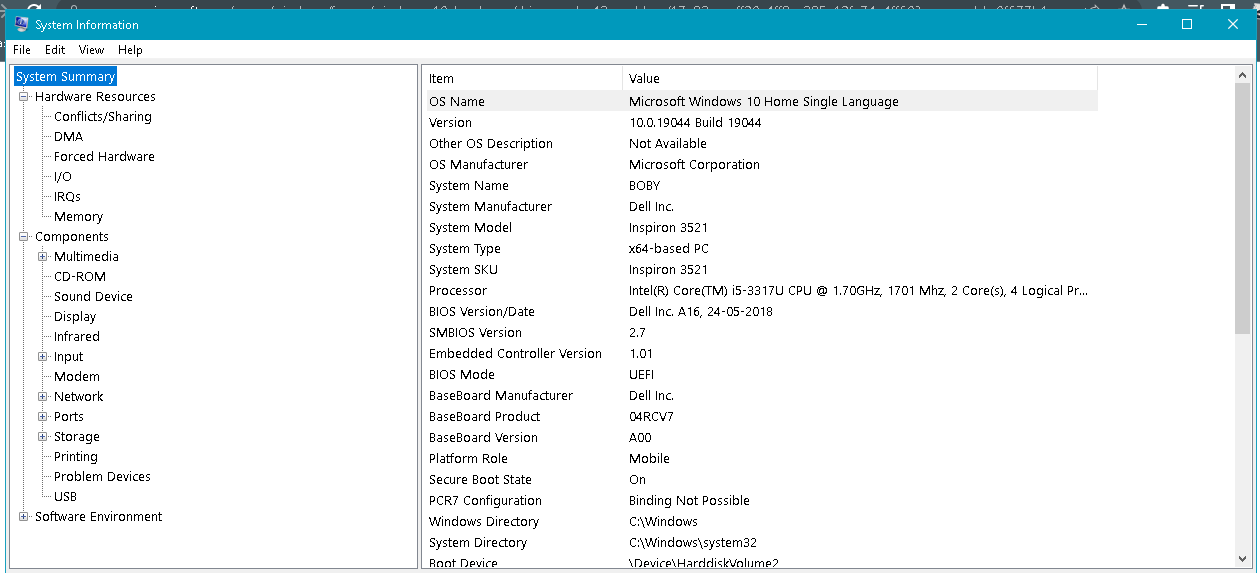Select DMA in the tree
Image resolution: width=1260 pixels, height=573 pixels.
point(68,137)
